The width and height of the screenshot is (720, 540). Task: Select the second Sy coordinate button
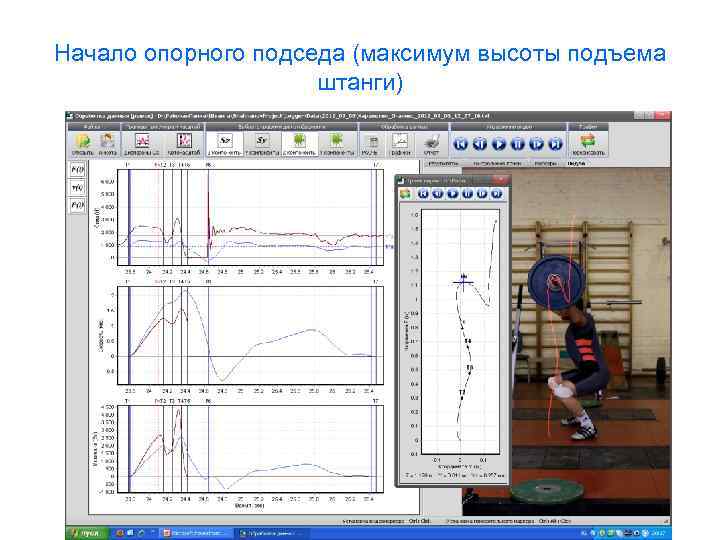pos(262,144)
